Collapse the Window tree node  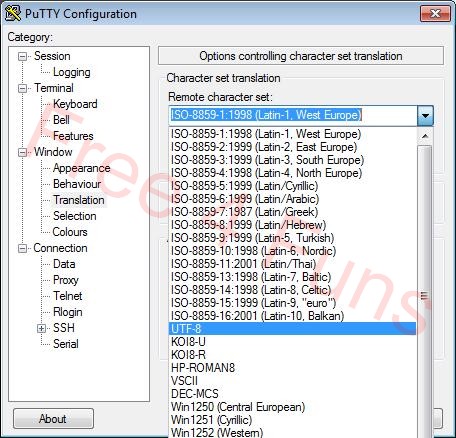click(22, 152)
